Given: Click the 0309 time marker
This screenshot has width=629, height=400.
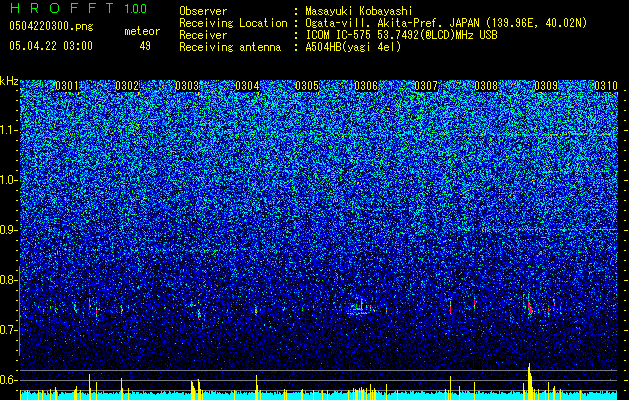Looking at the screenshot, I should click(x=546, y=86).
